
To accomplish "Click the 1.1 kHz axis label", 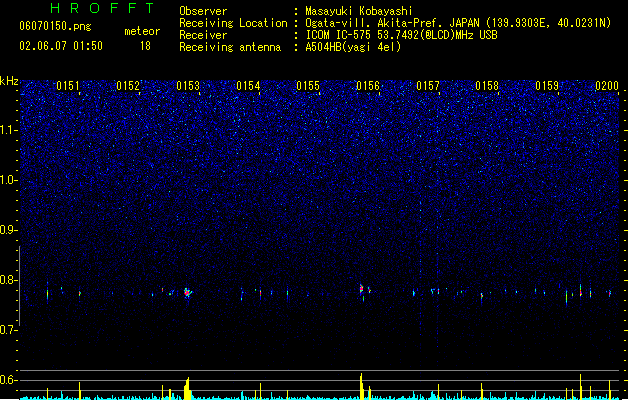I will 9,130.
